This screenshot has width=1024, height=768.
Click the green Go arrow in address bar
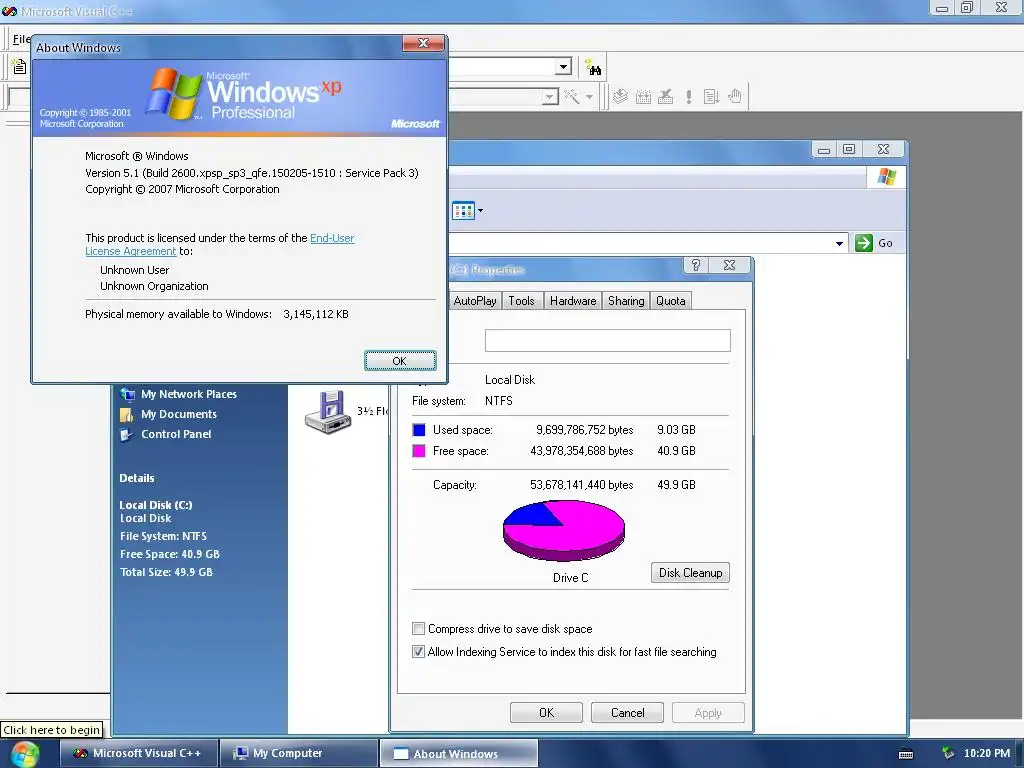(864, 243)
